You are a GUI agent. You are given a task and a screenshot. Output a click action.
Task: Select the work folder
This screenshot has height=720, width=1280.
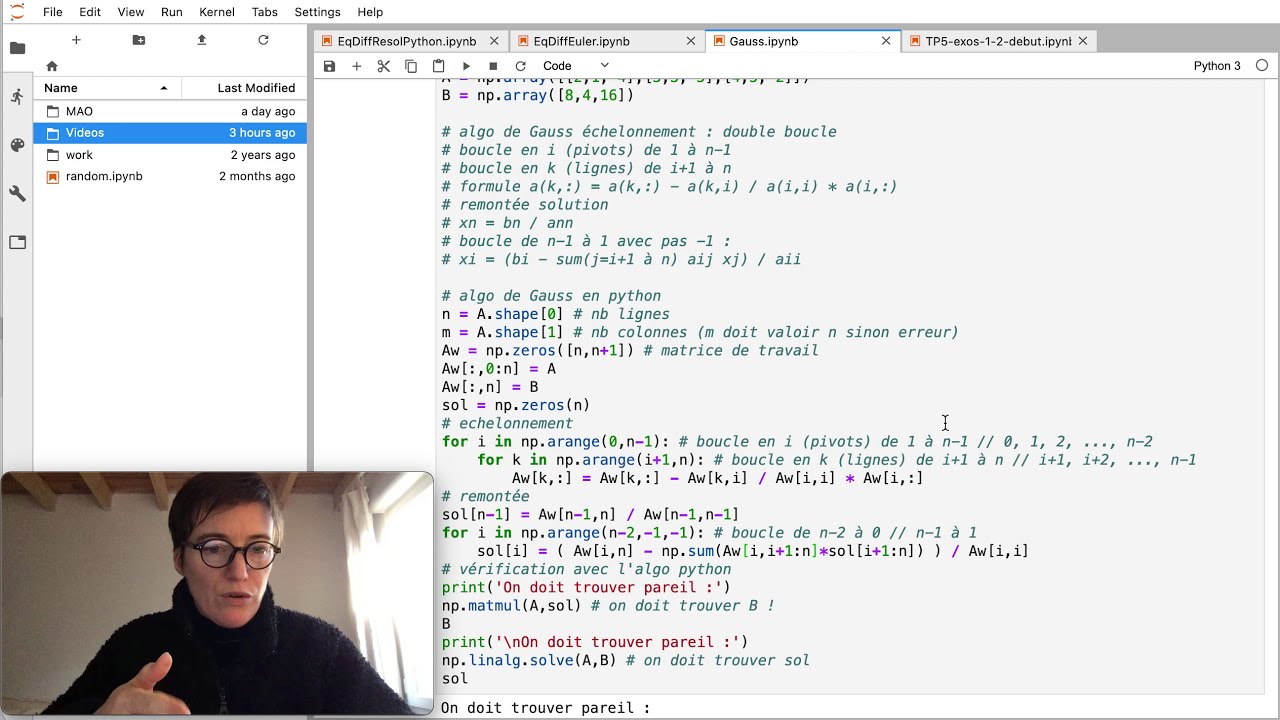[170, 155]
